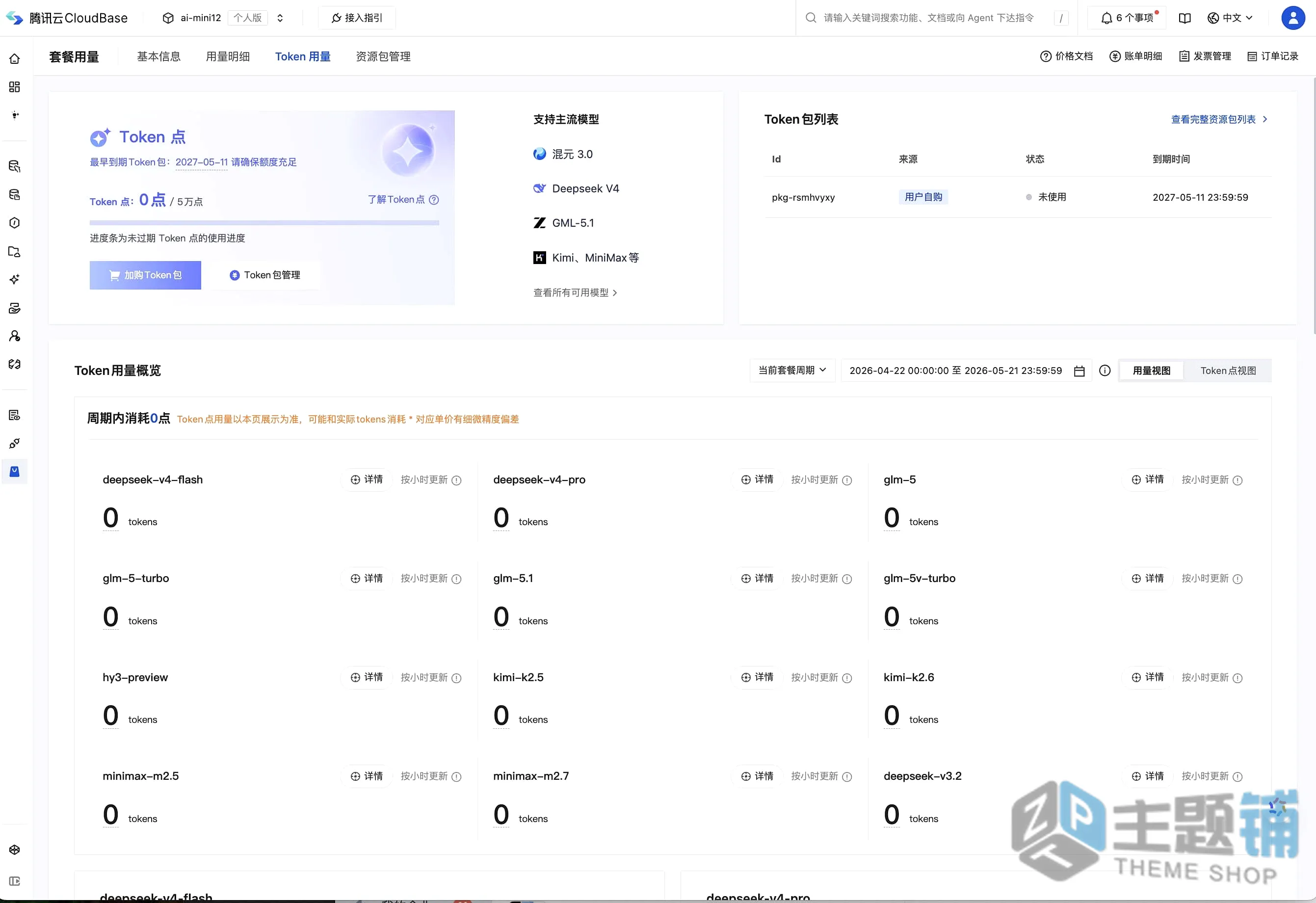
Task: Click the 用户自购 source tag
Action: pos(923,197)
